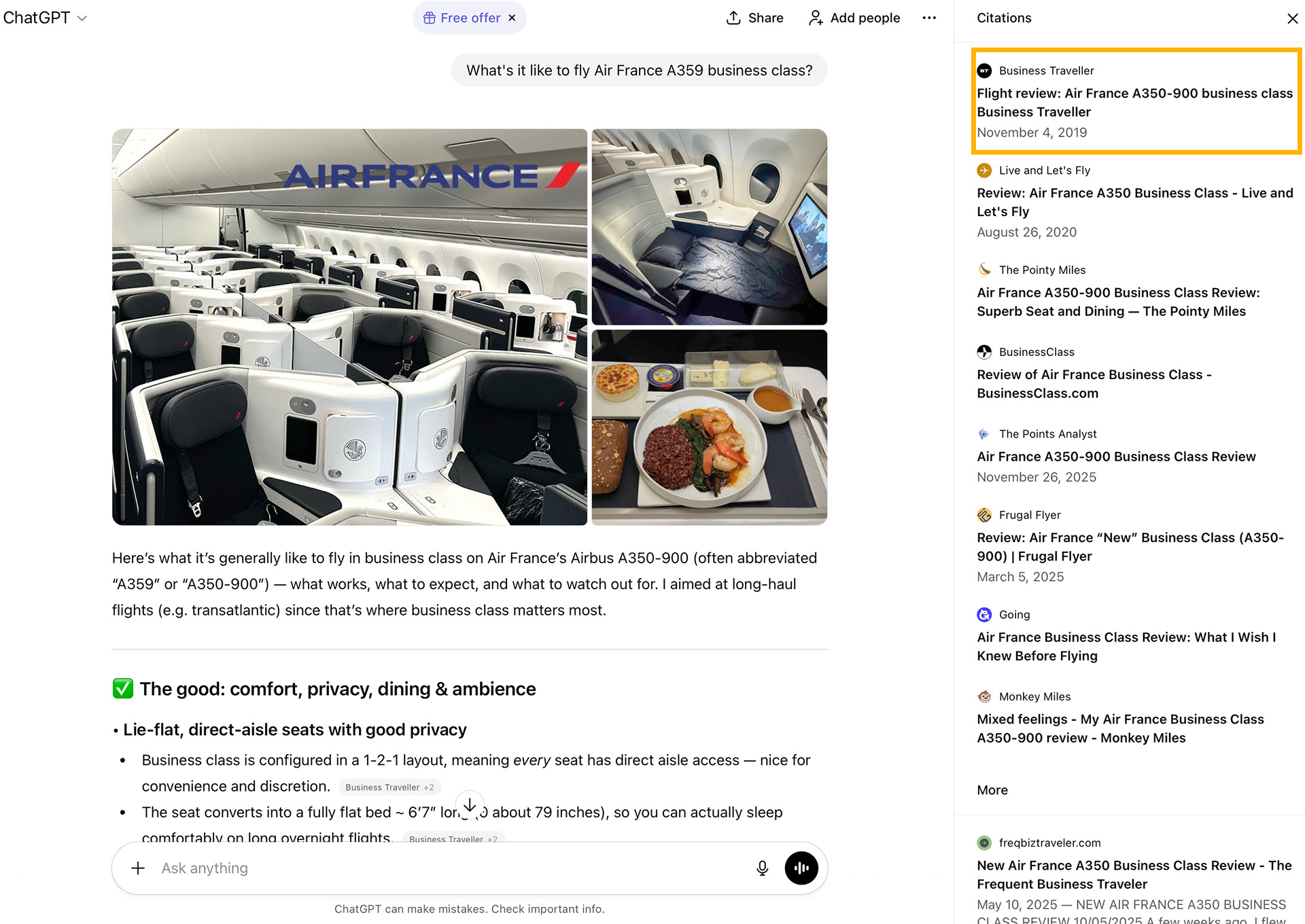Screen dimensions: 1305x924
Task: Open the ChatGPT model dropdown
Action: 45,18
